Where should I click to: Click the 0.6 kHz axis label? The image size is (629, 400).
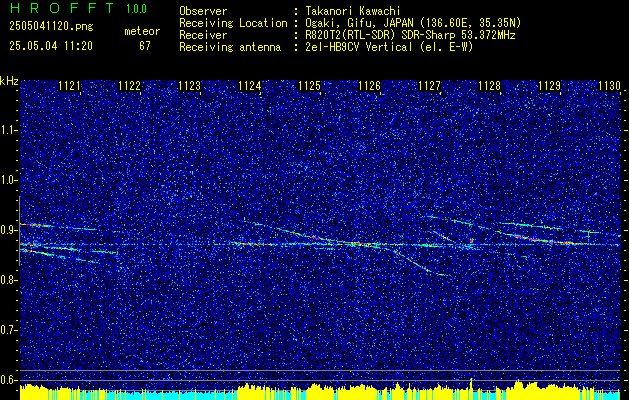coord(9,380)
